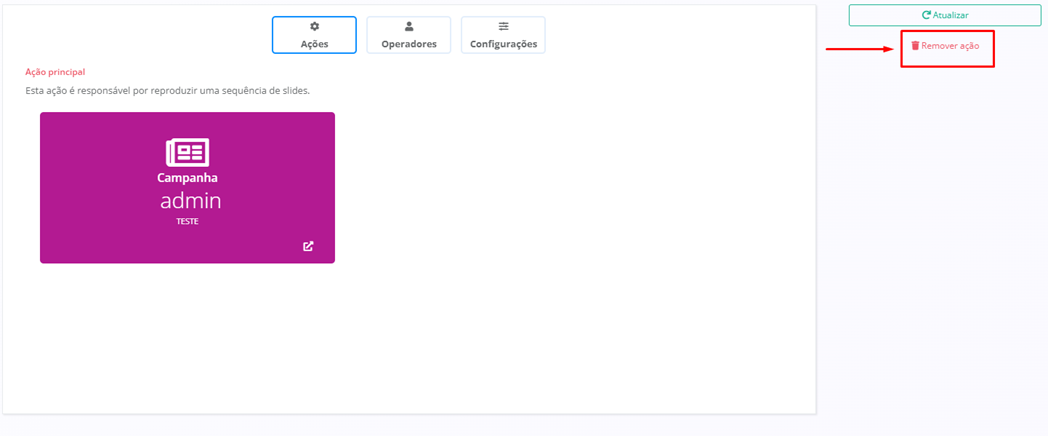Click the Remover ação link text

950,46
